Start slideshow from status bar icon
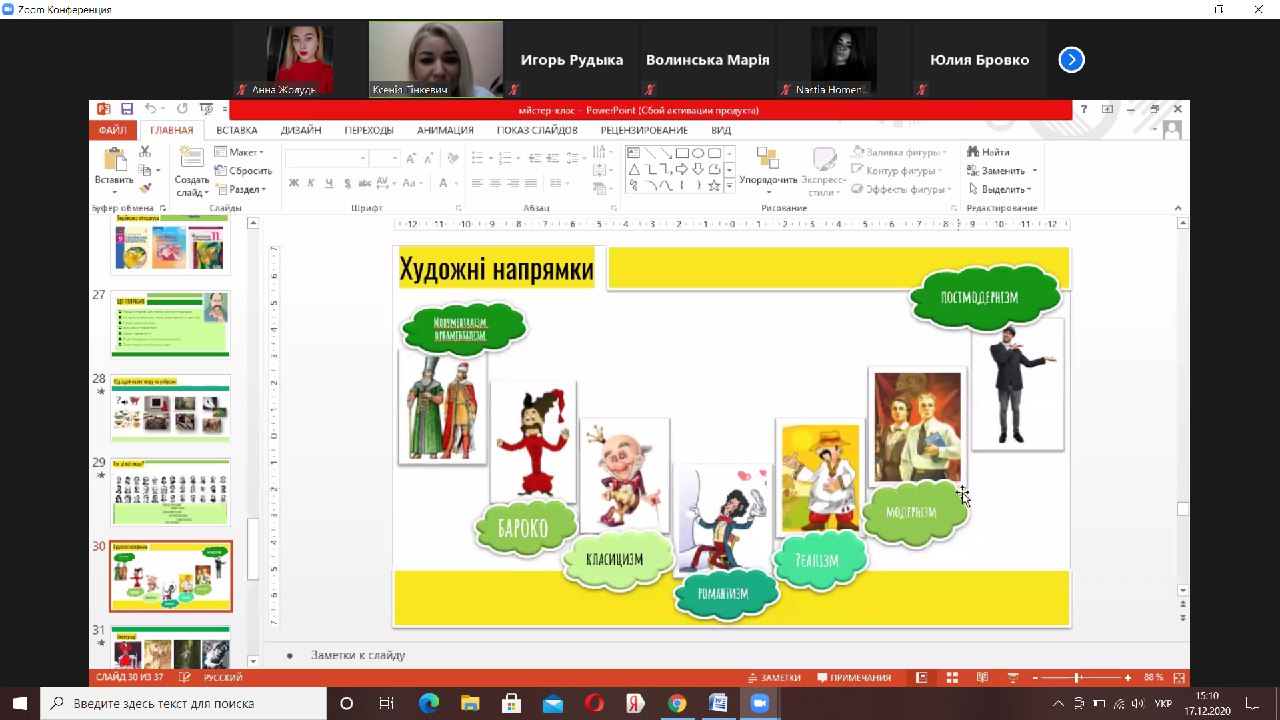The image size is (1280, 720). click(x=1012, y=678)
